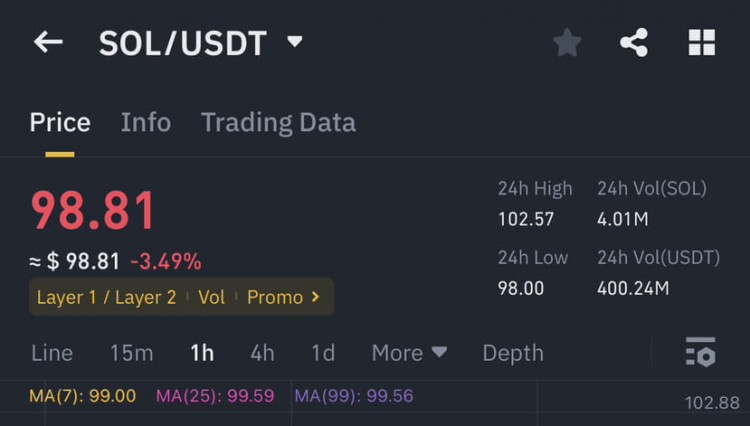Go back using the left arrow
Image resolution: width=750 pixels, height=426 pixels.
[x=48, y=43]
